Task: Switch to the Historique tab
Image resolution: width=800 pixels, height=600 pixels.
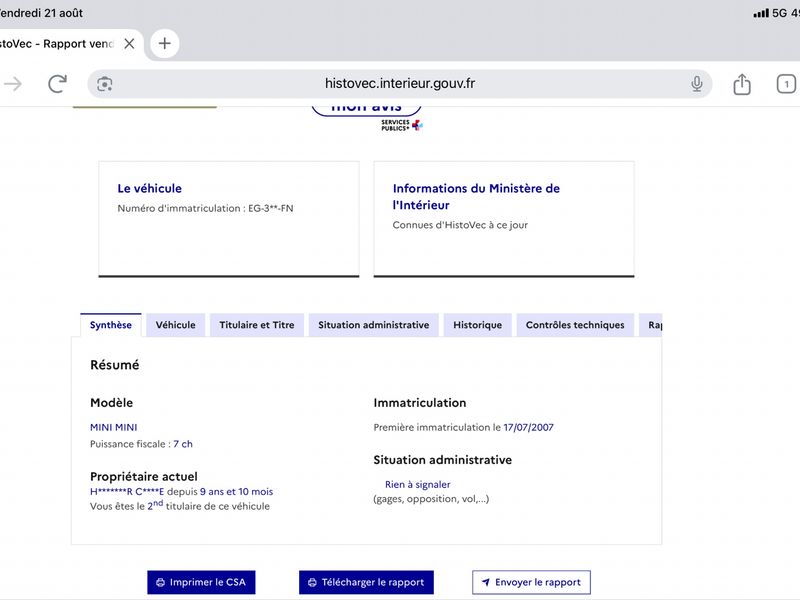Action: tap(478, 325)
